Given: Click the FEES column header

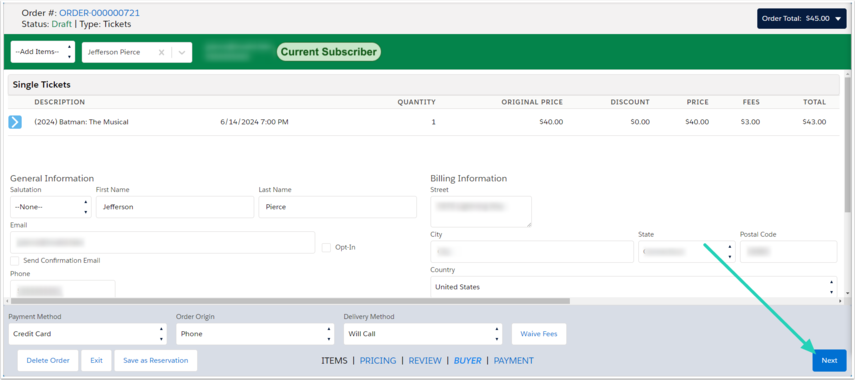Looking at the screenshot, I should tap(751, 102).
